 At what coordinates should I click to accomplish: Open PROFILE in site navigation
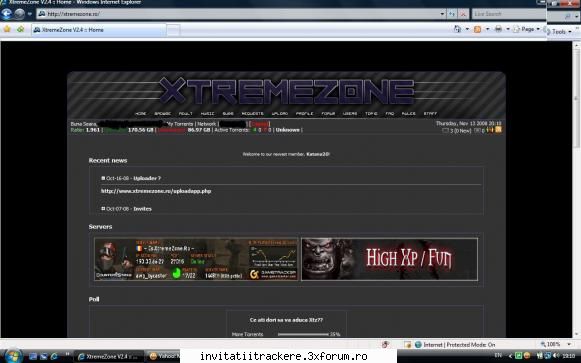pyautogui.click(x=305, y=113)
